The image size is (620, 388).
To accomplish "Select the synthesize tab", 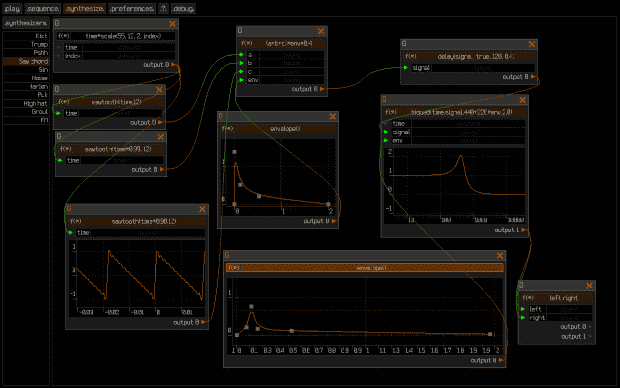I will click(x=85, y=8).
